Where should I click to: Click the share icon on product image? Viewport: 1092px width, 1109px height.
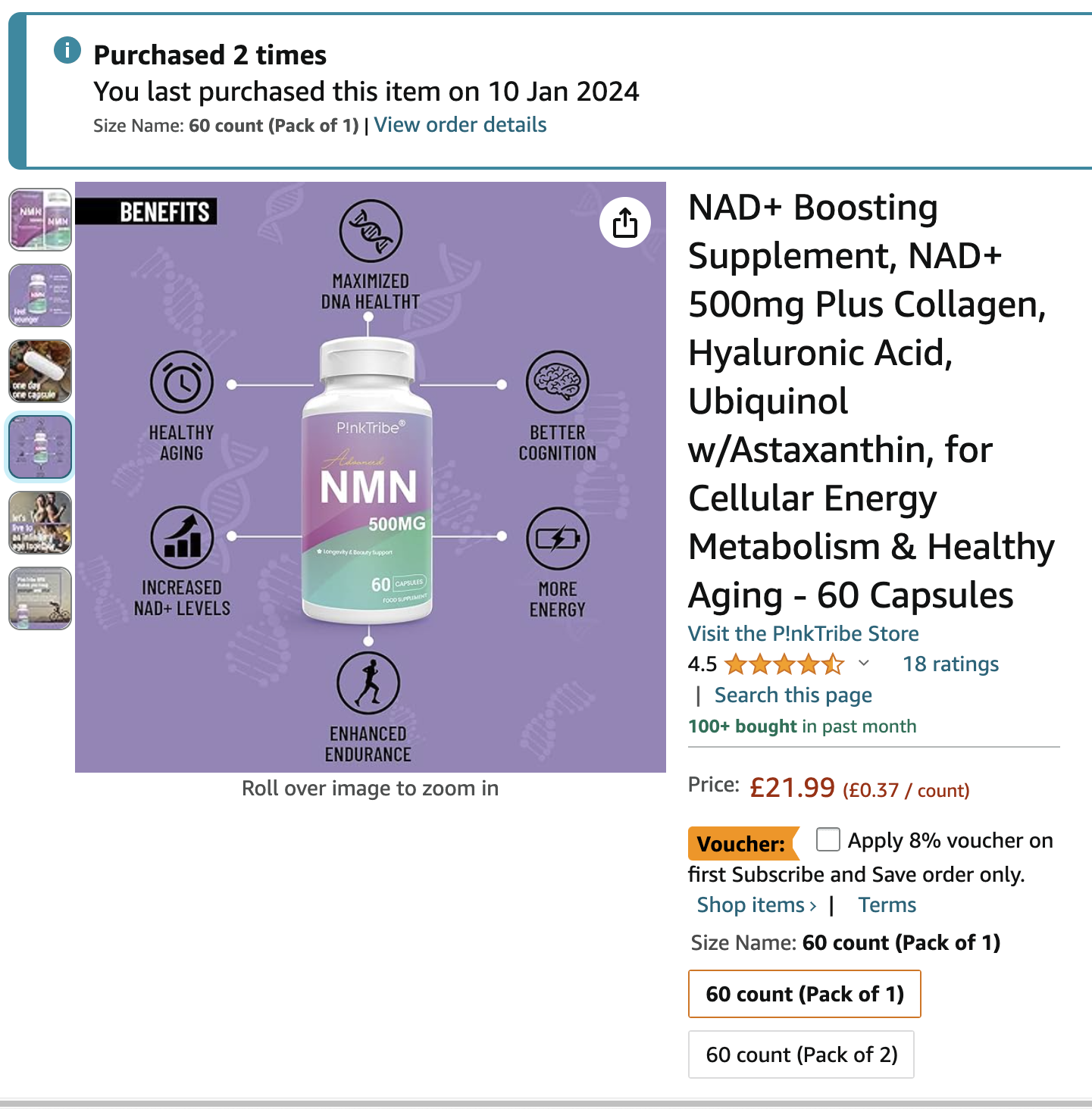click(624, 223)
